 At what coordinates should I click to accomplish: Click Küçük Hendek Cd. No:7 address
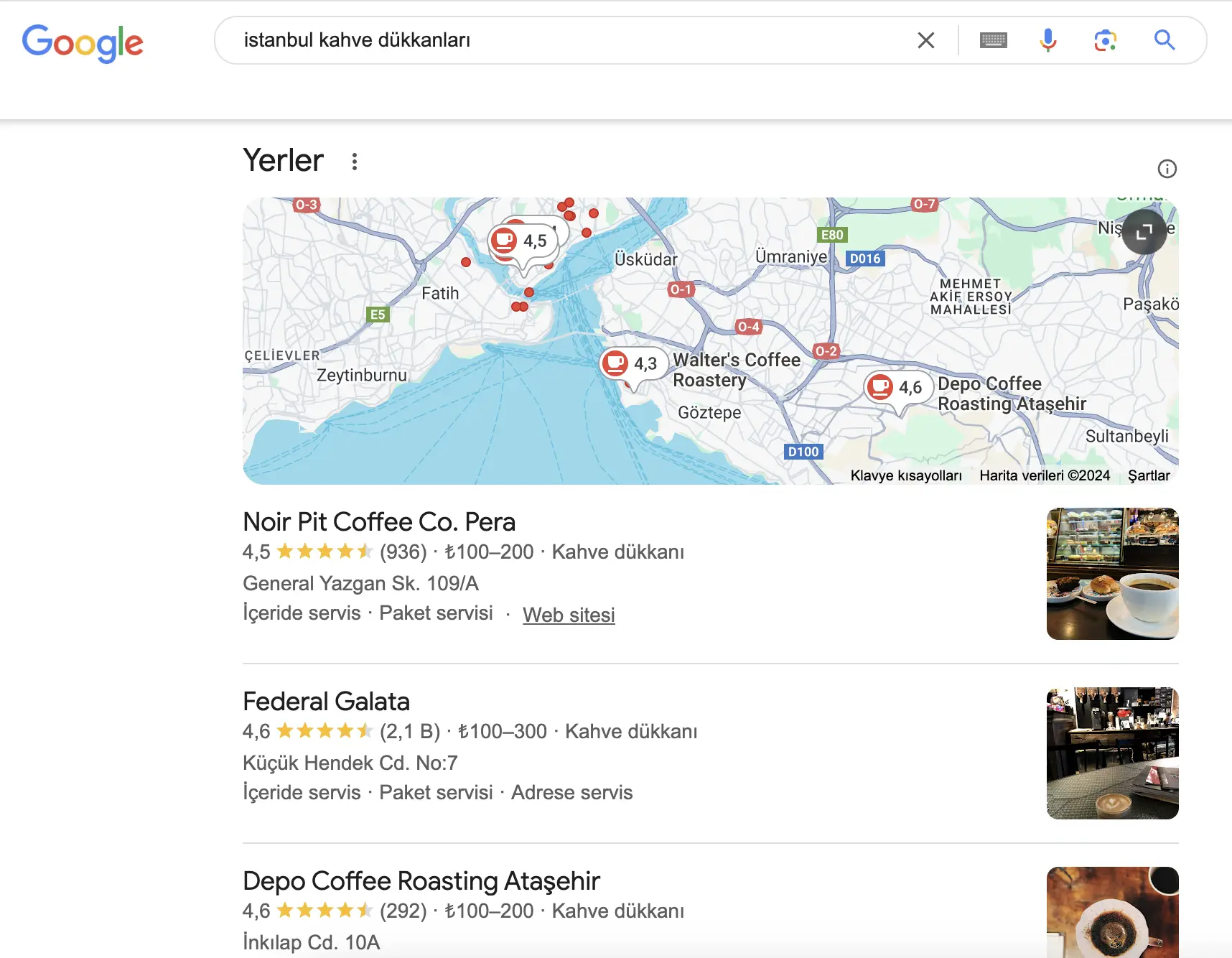pos(350,763)
